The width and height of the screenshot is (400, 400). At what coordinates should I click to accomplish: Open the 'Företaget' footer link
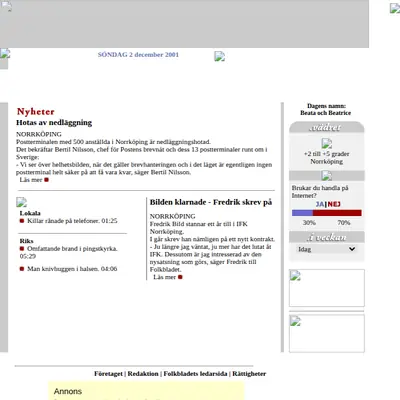click(108, 374)
